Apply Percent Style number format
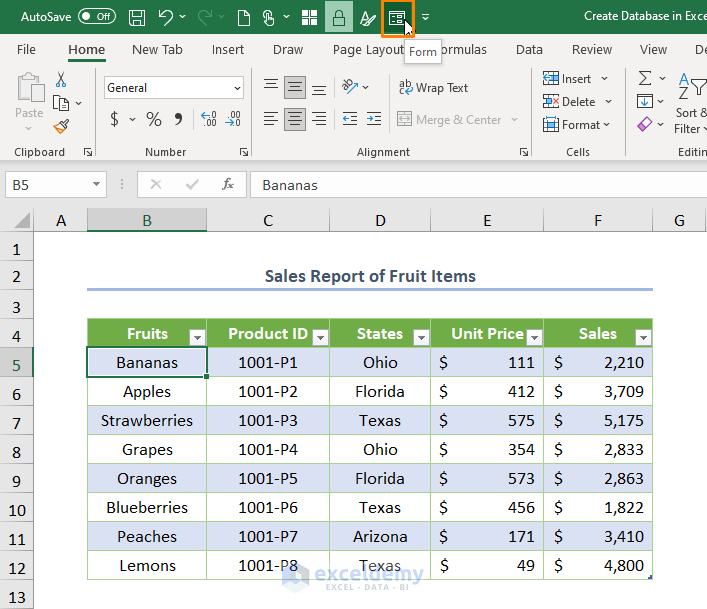The width and height of the screenshot is (707, 609). click(154, 120)
